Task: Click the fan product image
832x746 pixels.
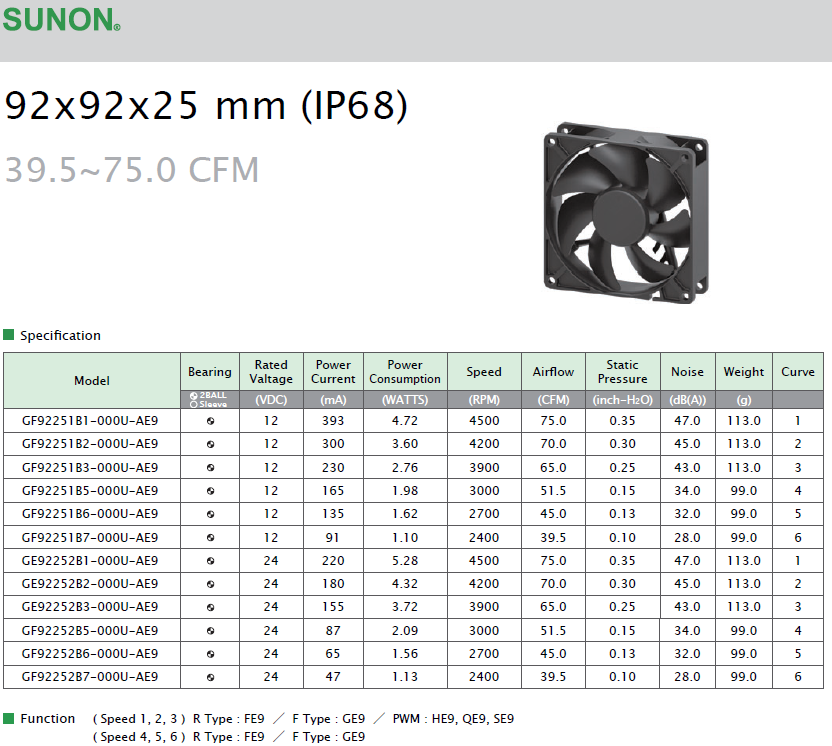Action: tap(626, 213)
